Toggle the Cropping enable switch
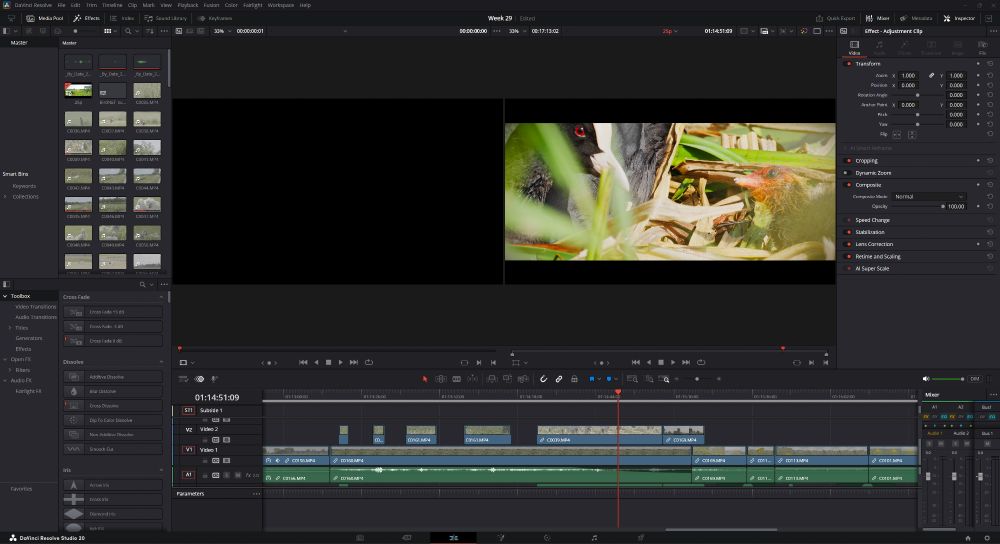Viewport: 1000px width, 544px height. [x=848, y=161]
